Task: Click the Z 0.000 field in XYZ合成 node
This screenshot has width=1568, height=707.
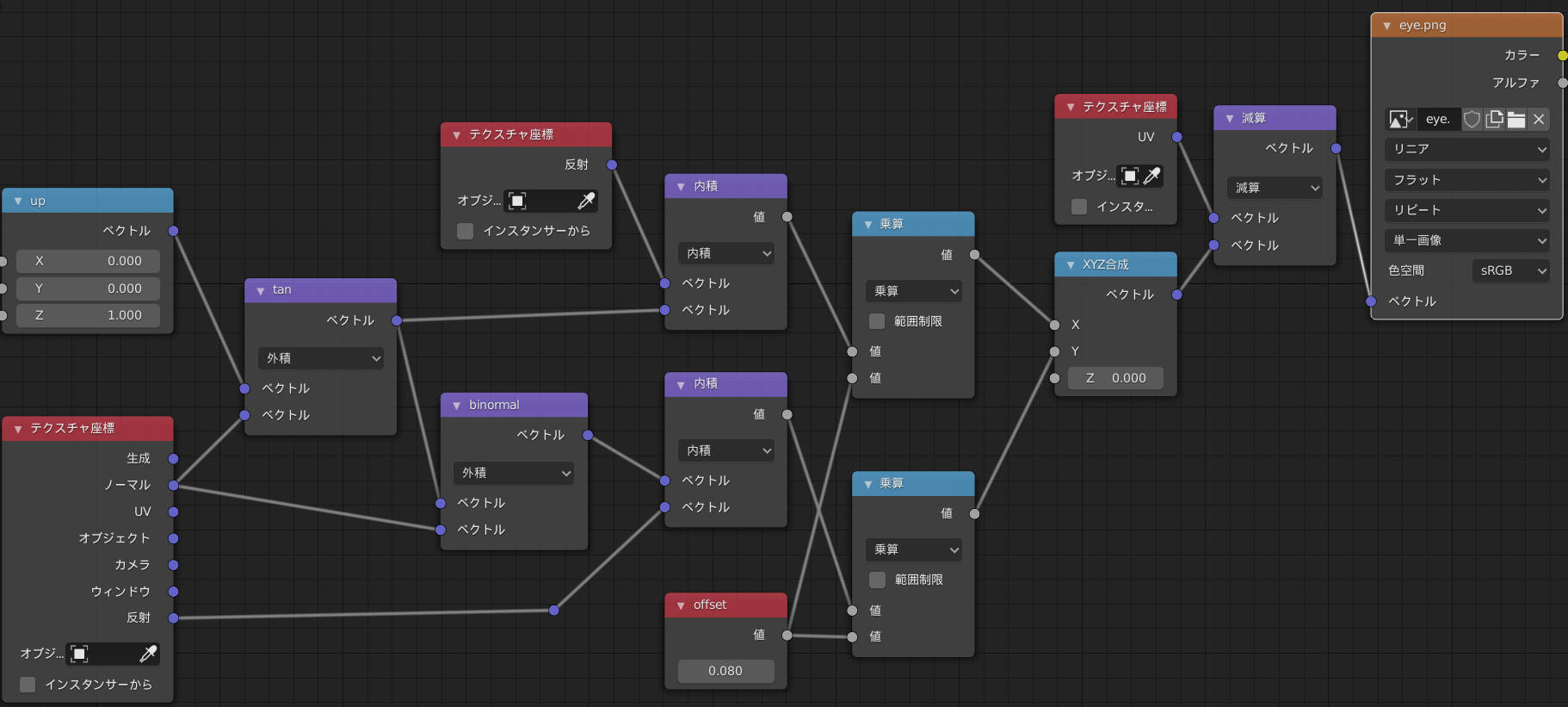Action: [1115, 378]
